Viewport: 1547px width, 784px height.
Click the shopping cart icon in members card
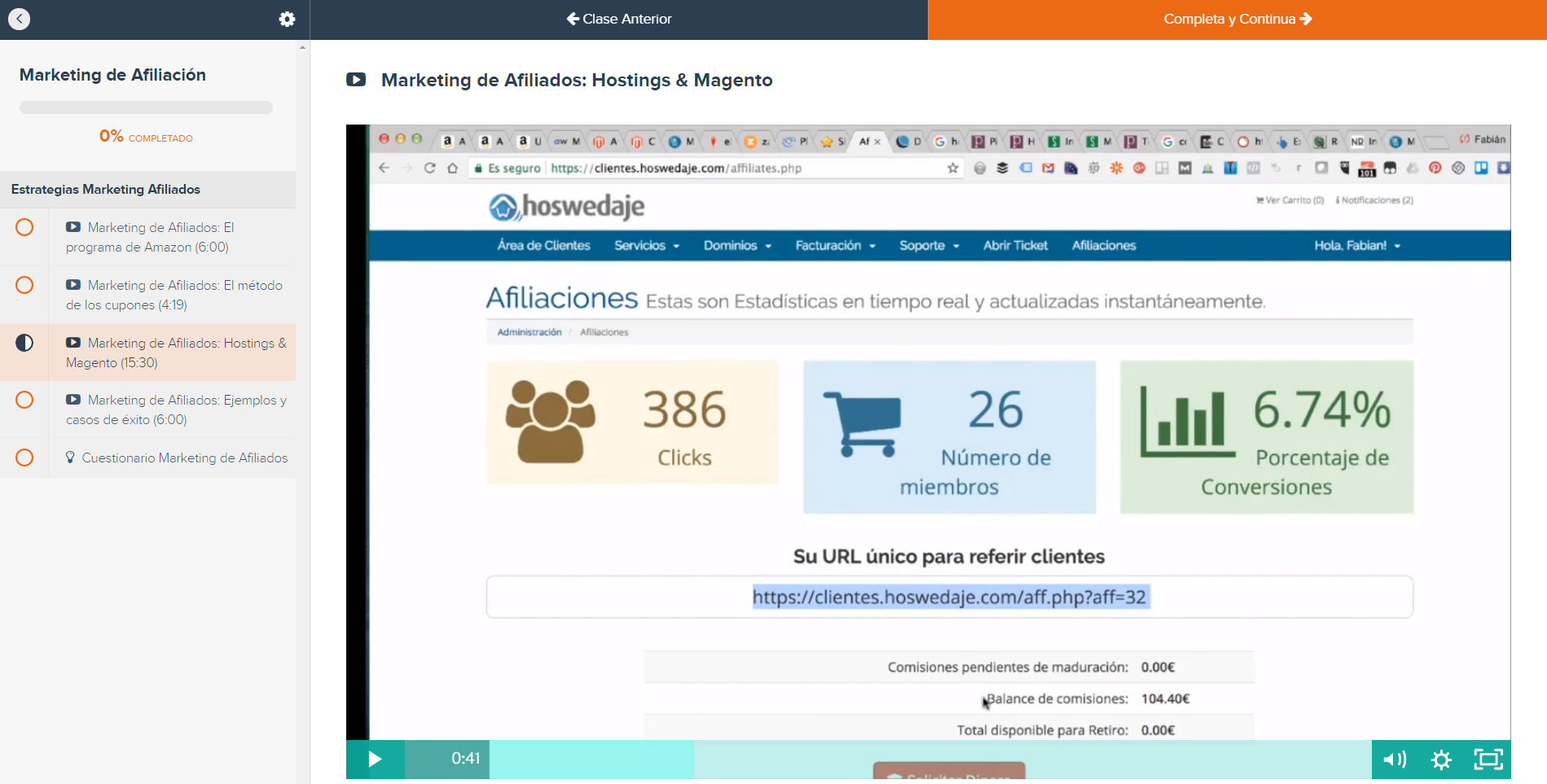pyautogui.click(x=862, y=423)
